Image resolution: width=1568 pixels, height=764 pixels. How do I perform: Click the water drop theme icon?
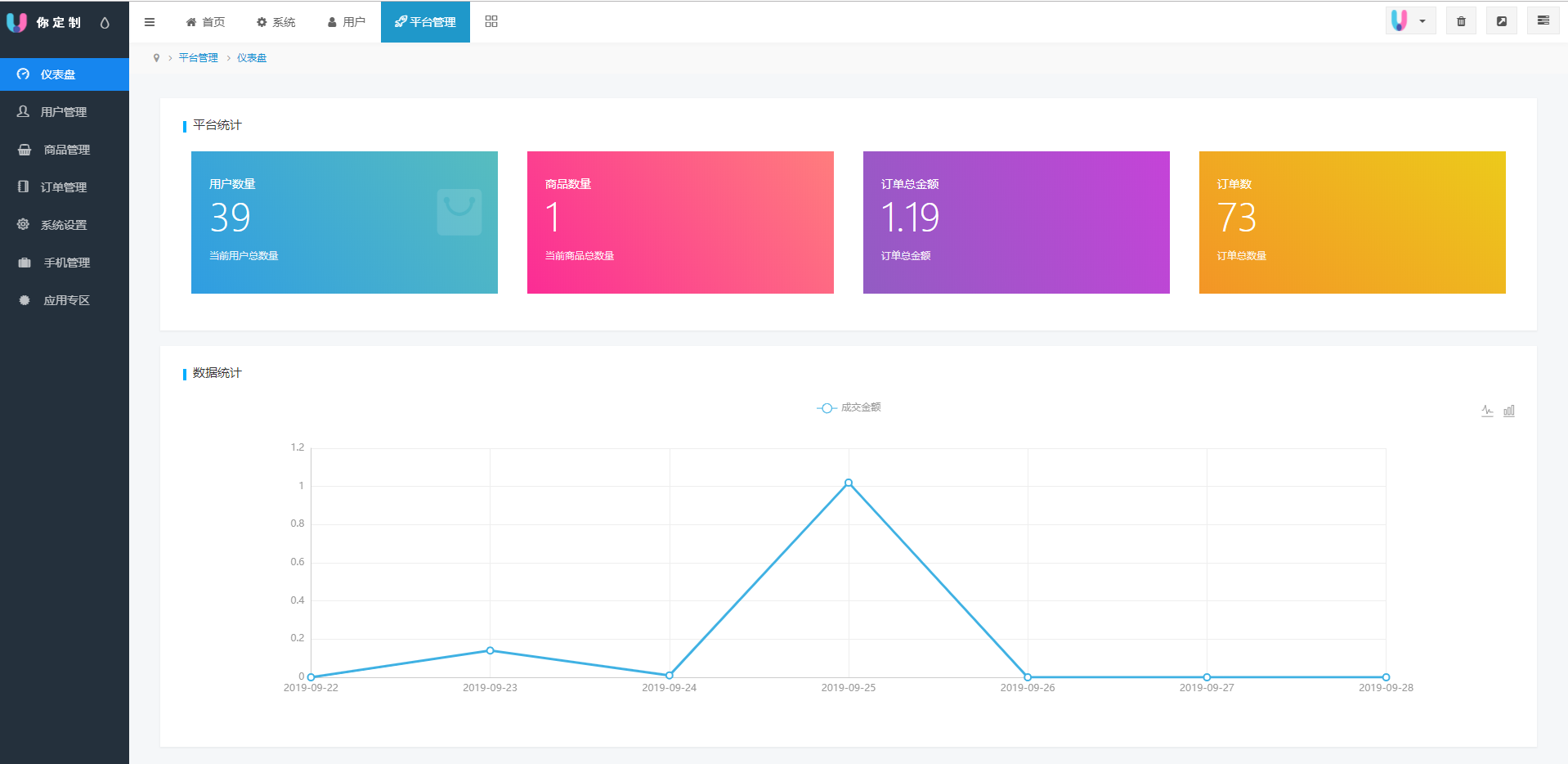coord(105,23)
